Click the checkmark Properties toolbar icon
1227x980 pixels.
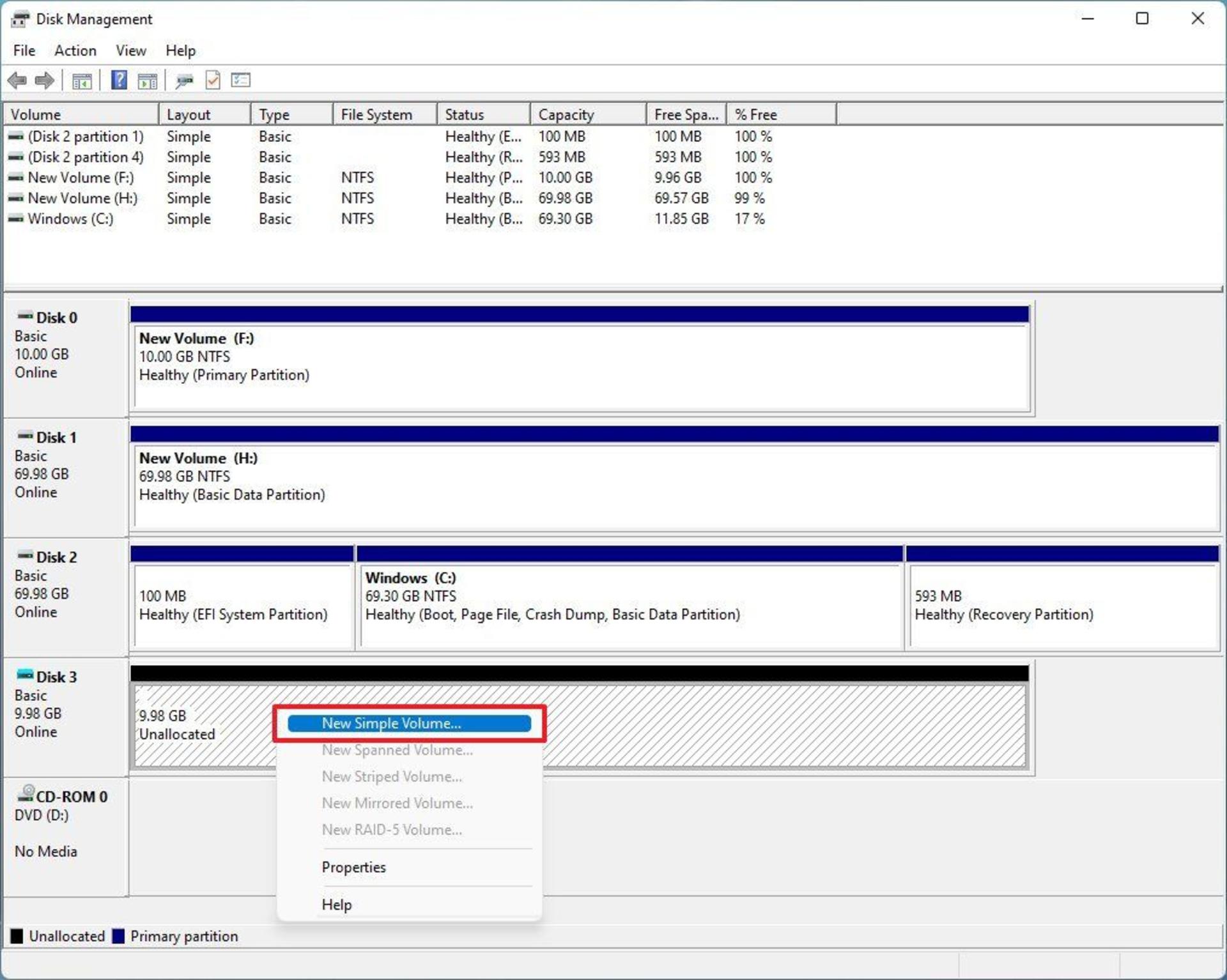pyautogui.click(x=213, y=80)
